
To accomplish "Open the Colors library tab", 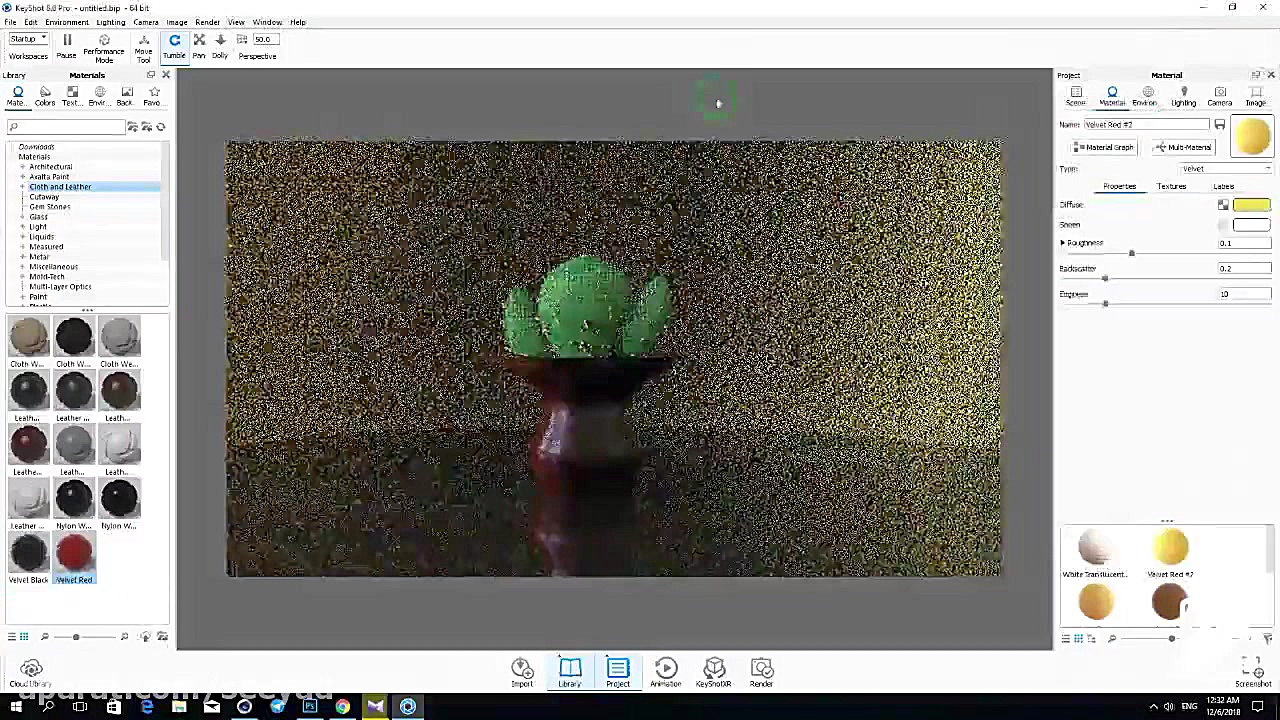I will coord(45,96).
